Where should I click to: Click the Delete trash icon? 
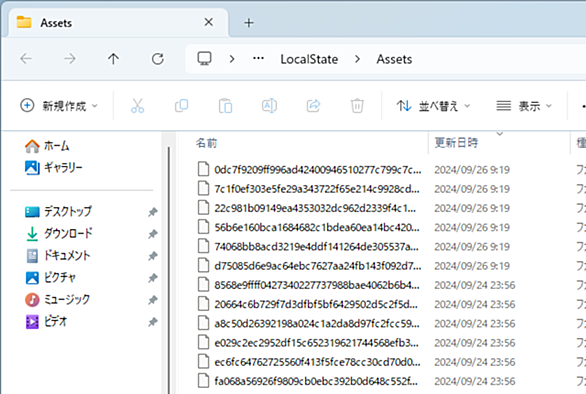point(357,106)
